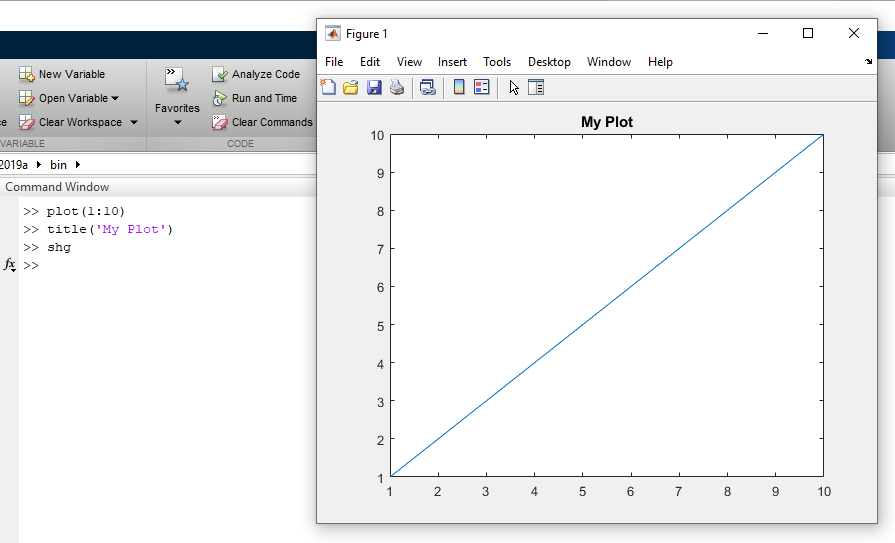Click the Run and Time icon
The height and width of the screenshot is (543, 895).
point(220,98)
